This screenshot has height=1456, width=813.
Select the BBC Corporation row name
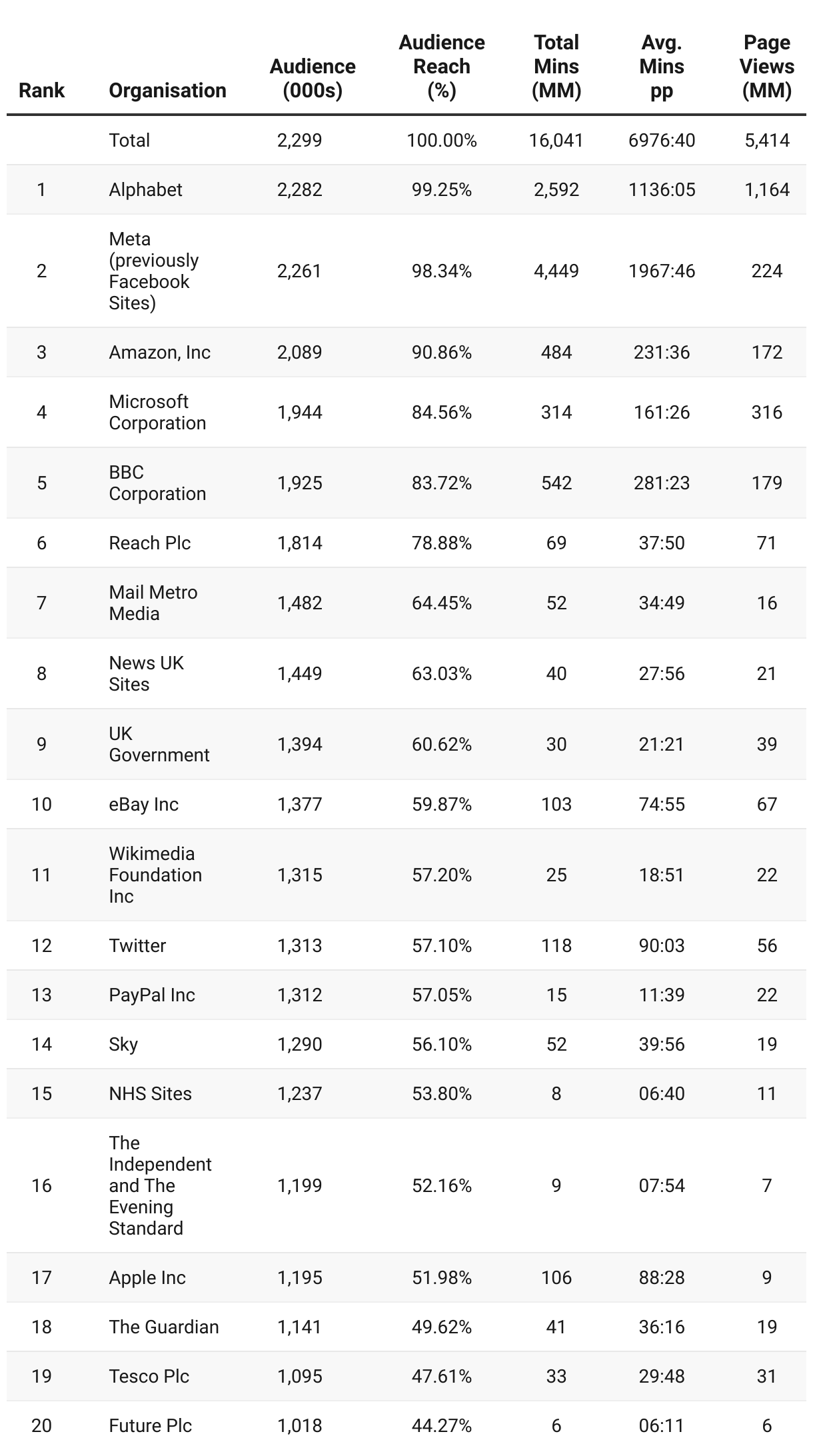157,483
